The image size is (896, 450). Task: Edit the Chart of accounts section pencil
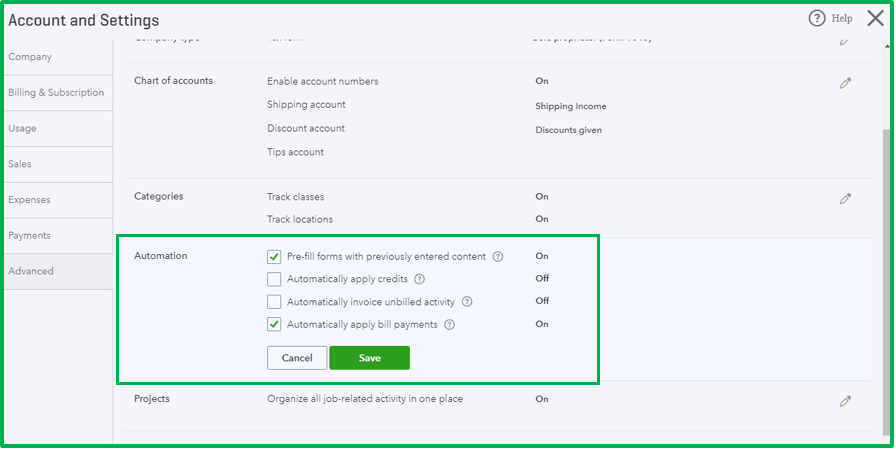(x=845, y=83)
